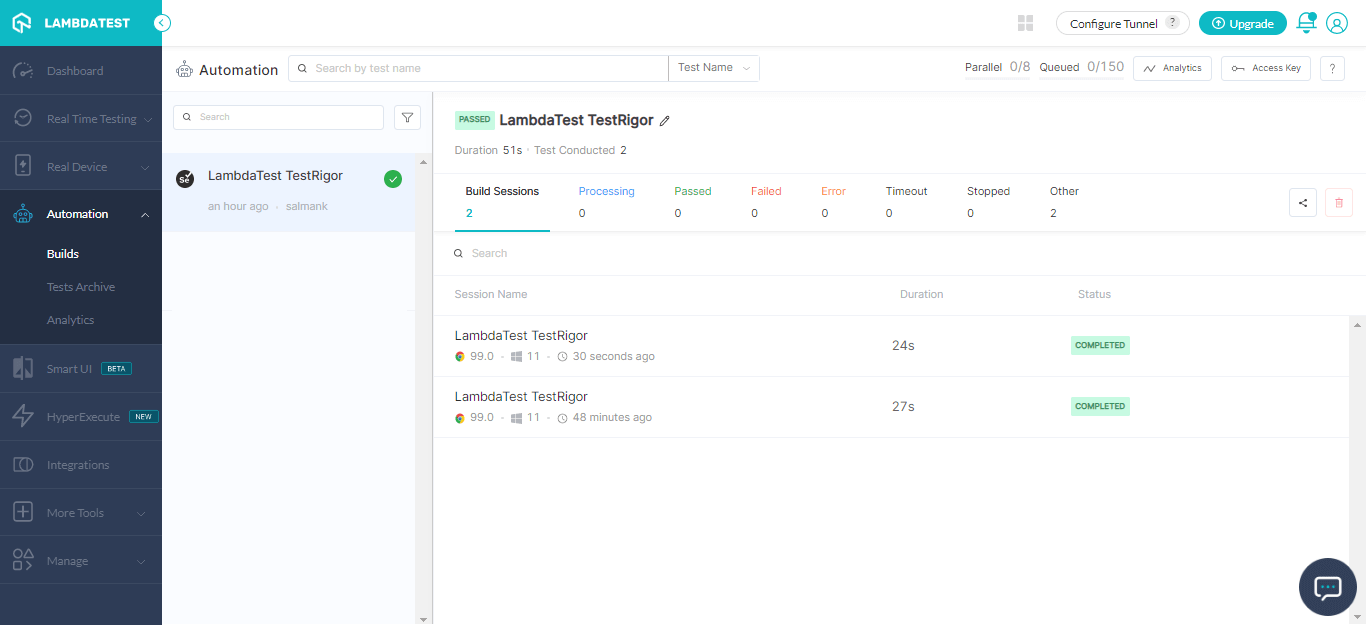Open Configure Tunnel
Viewport: 1366px width, 625px height.
[1113, 22]
